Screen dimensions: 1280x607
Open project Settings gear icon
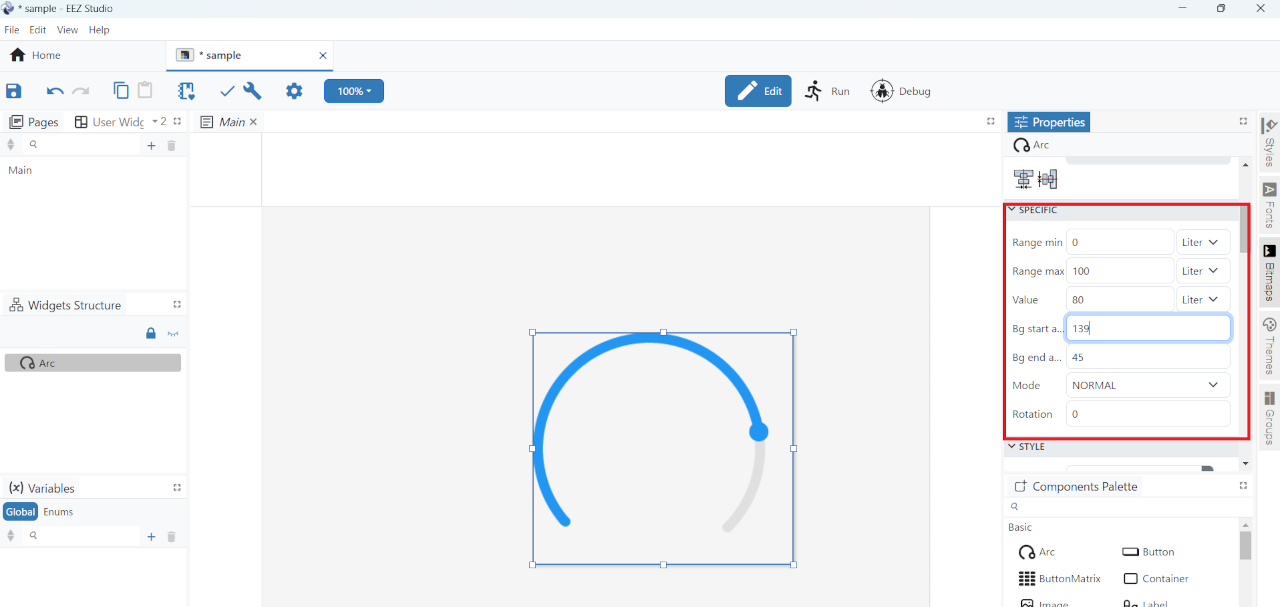click(x=294, y=91)
